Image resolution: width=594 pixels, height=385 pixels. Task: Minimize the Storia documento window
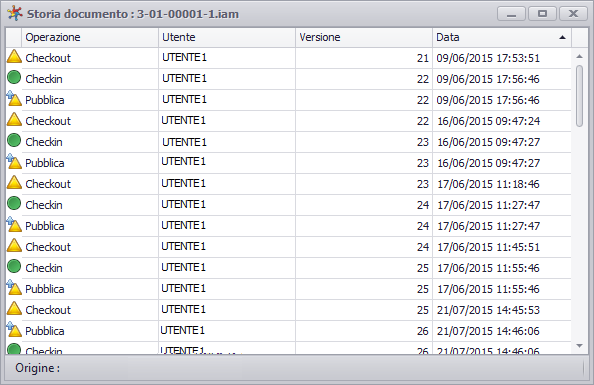coord(511,14)
